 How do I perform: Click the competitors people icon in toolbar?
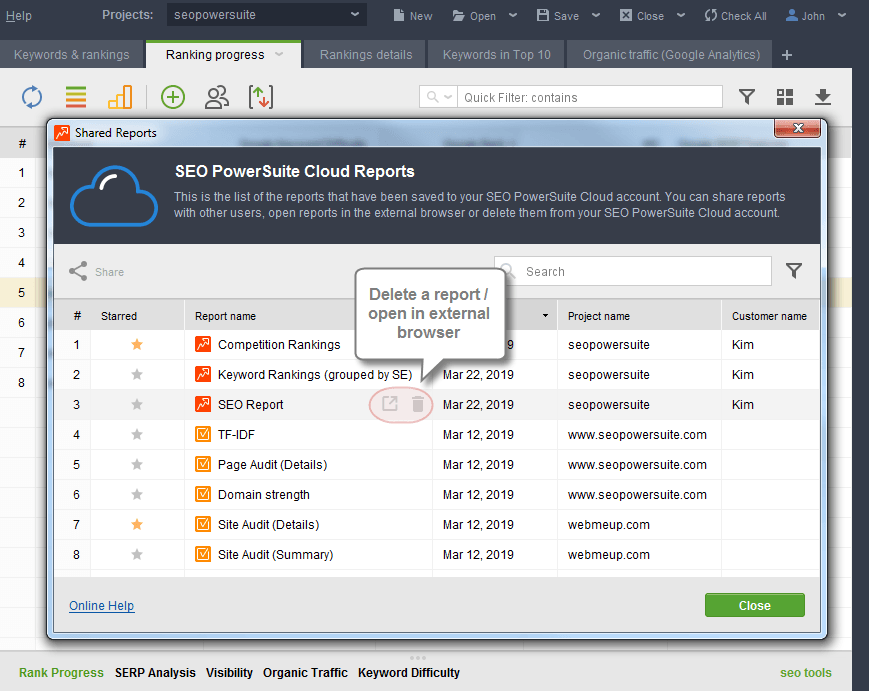(x=216, y=97)
